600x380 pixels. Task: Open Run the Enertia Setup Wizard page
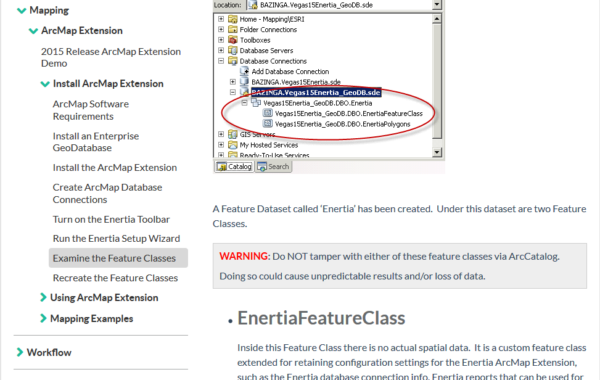pos(116,238)
